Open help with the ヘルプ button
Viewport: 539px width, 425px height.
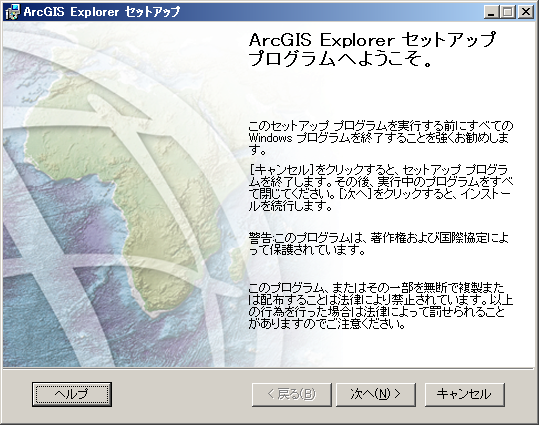tap(72, 394)
